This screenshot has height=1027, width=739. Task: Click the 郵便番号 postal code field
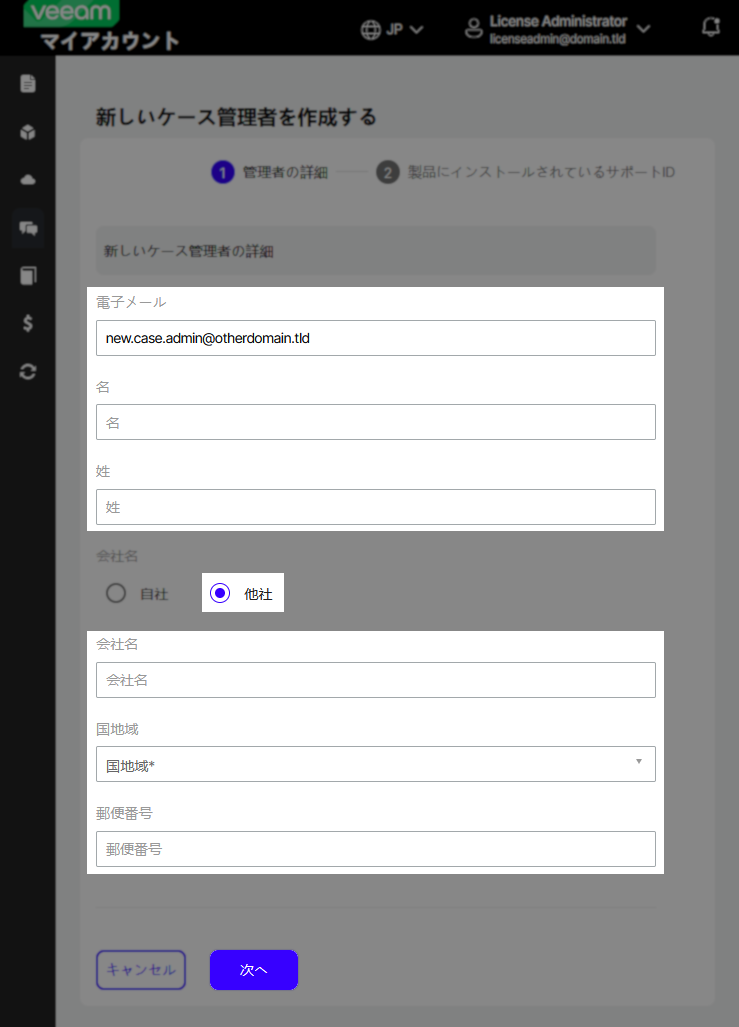pyautogui.click(x=375, y=849)
